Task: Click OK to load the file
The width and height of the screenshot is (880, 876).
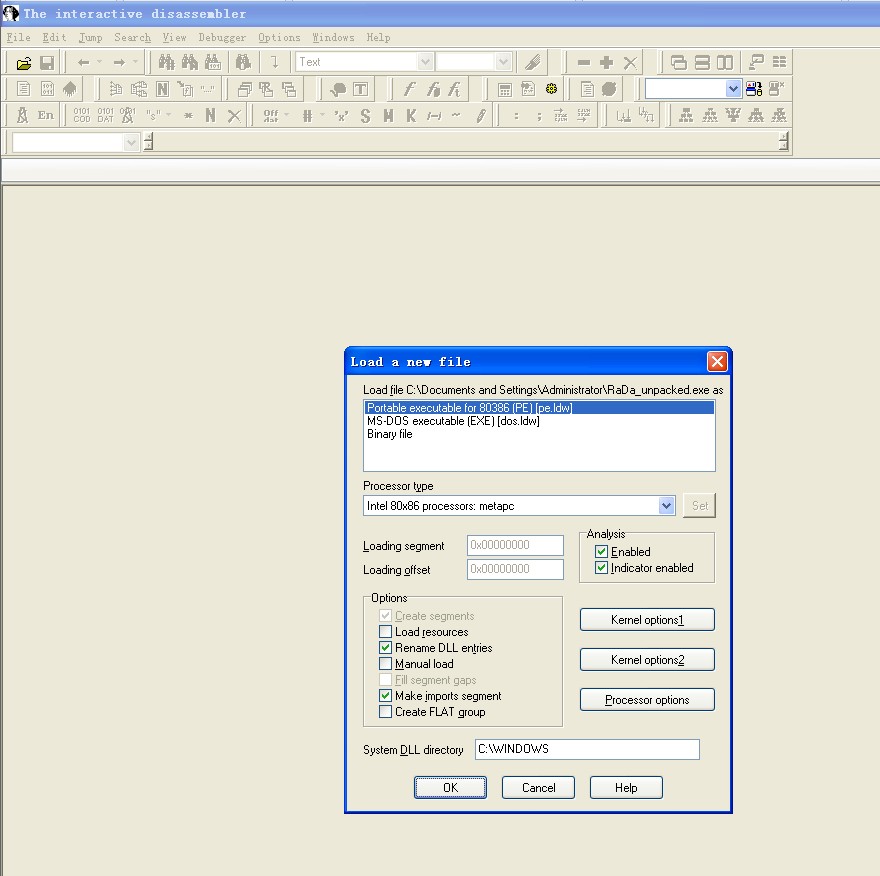Action: [450, 787]
